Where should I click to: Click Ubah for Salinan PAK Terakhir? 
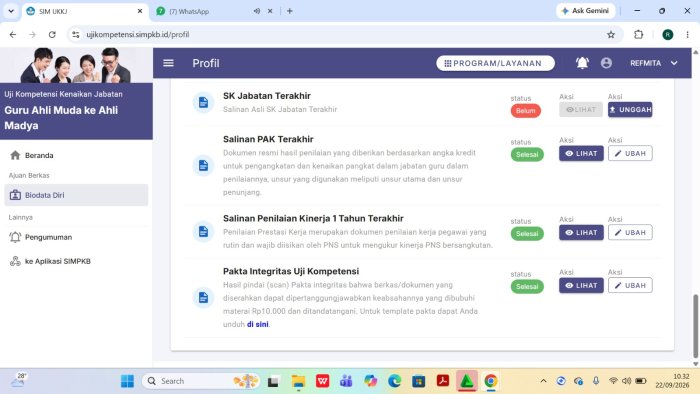click(630, 153)
